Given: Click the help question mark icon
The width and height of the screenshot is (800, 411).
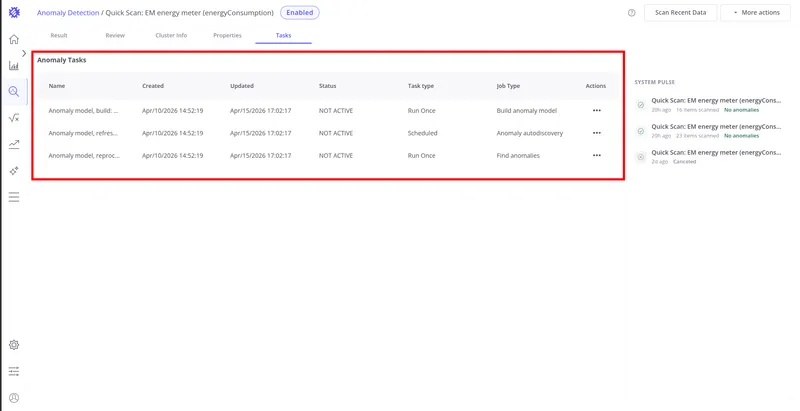Looking at the screenshot, I should pos(632,13).
